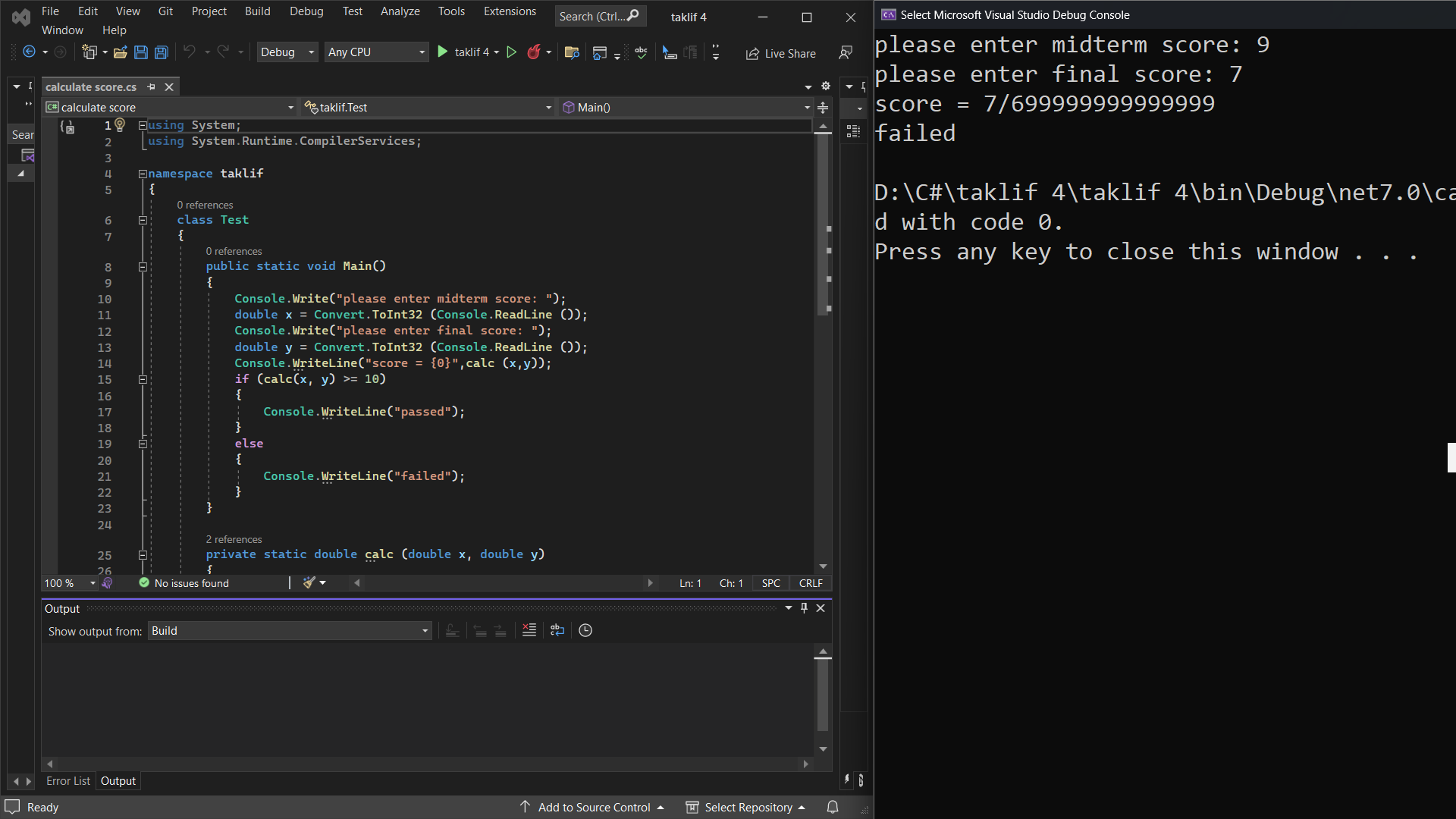
Task: Toggle pin on calculate score.cs tab
Action: [x=151, y=86]
